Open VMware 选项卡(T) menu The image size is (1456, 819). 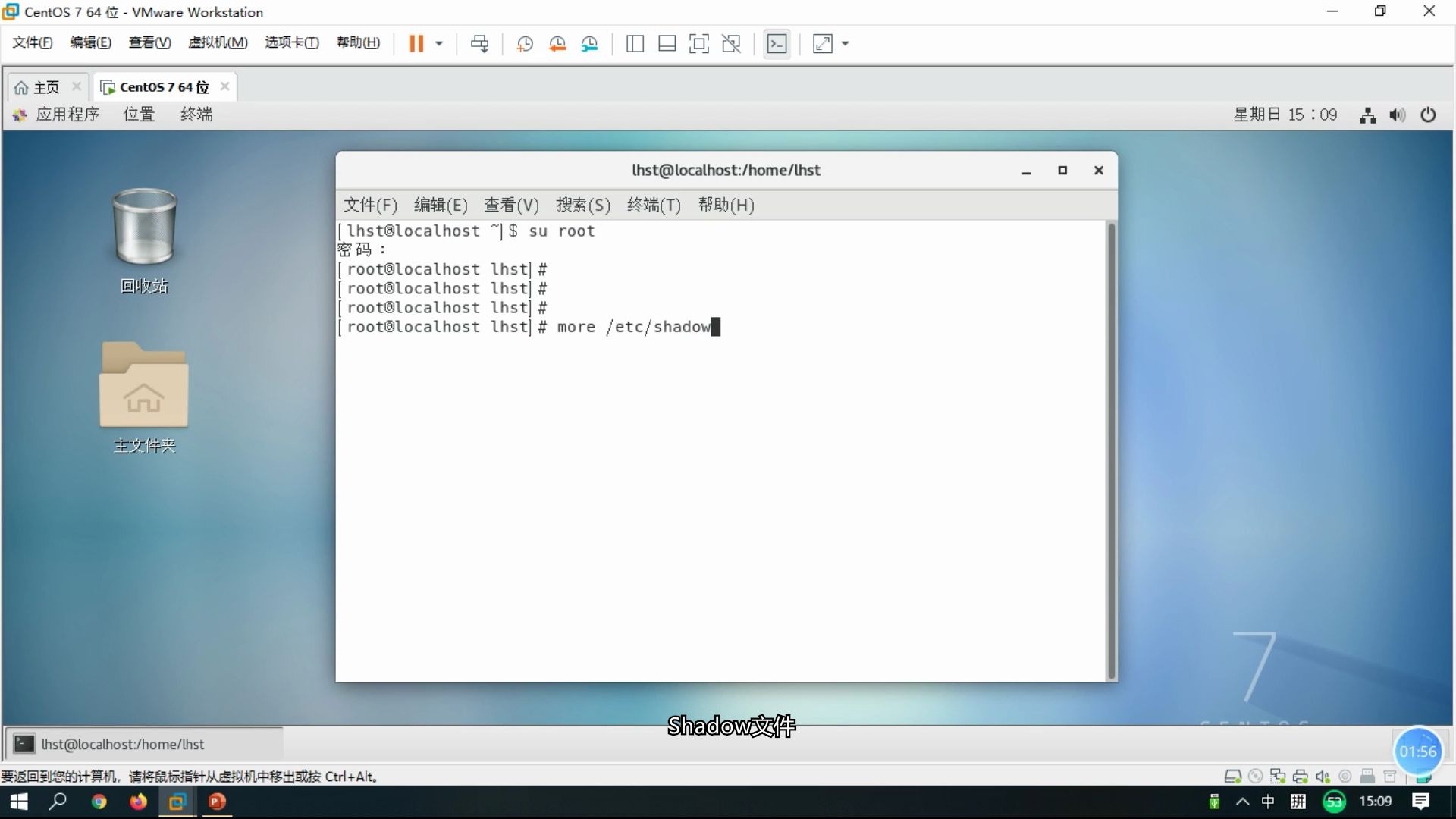[292, 42]
